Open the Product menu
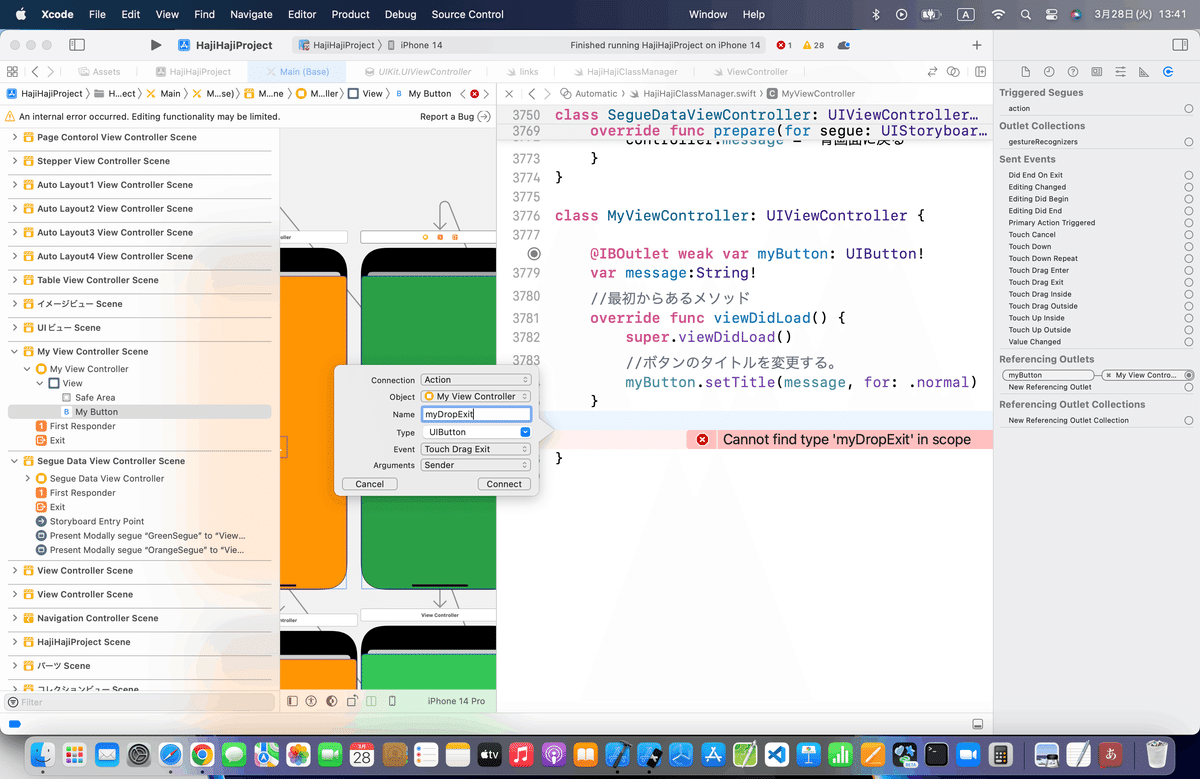1200x779 pixels. click(350, 14)
